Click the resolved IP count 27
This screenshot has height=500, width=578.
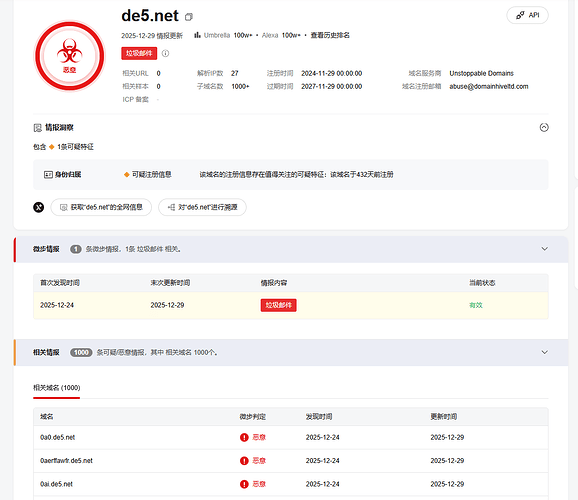pos(234,73)
